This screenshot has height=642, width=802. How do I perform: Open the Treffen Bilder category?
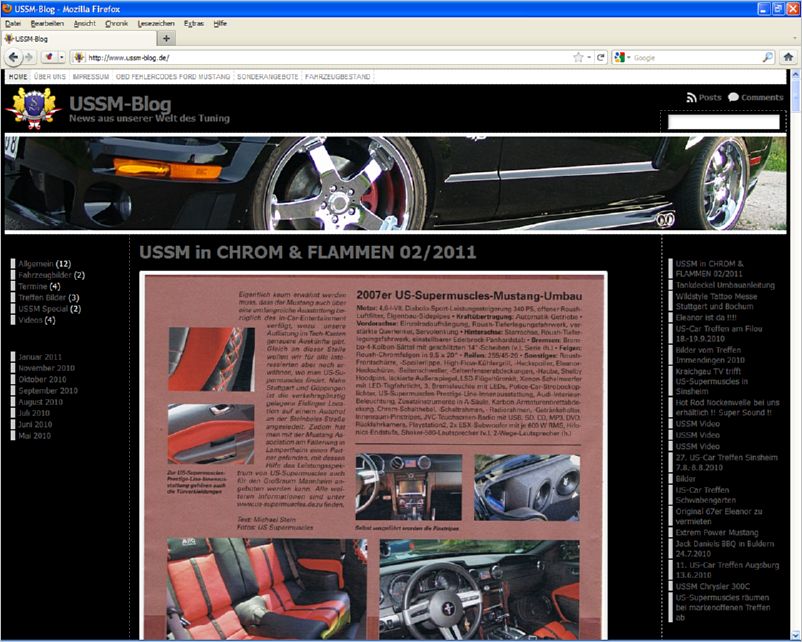42,298
